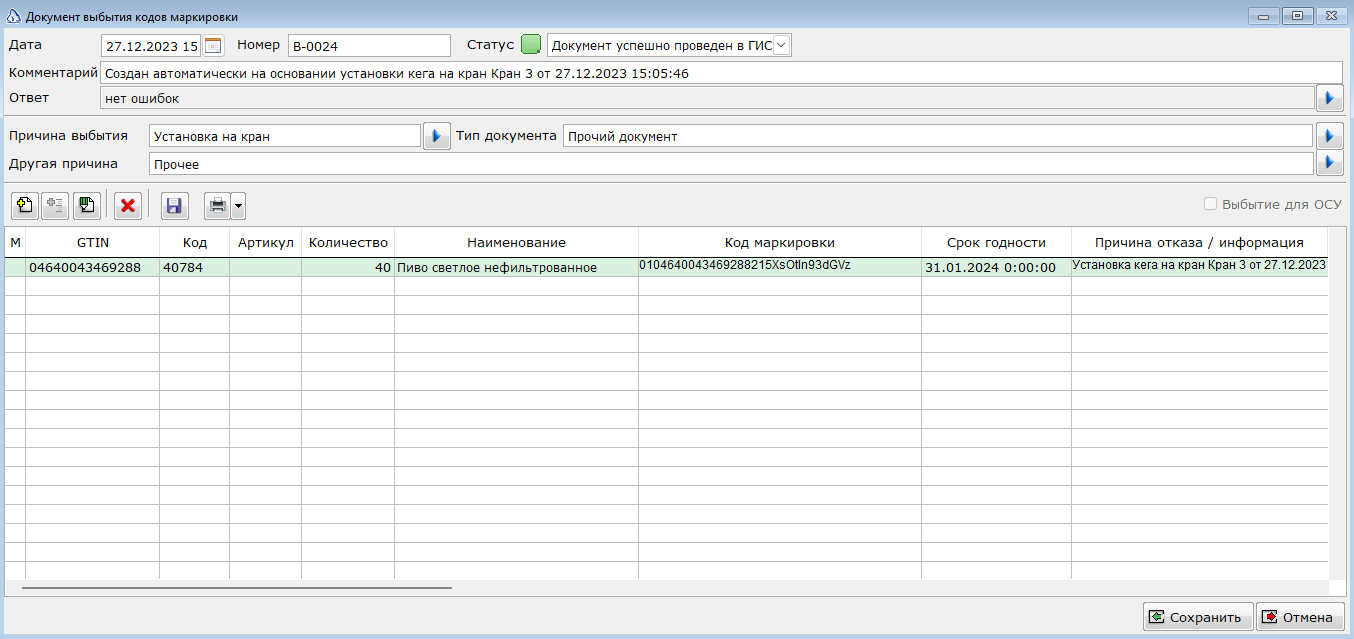Select the marking code cell 0104640043469288215XsOtIn93dGVz

click(x=780, y=267)
